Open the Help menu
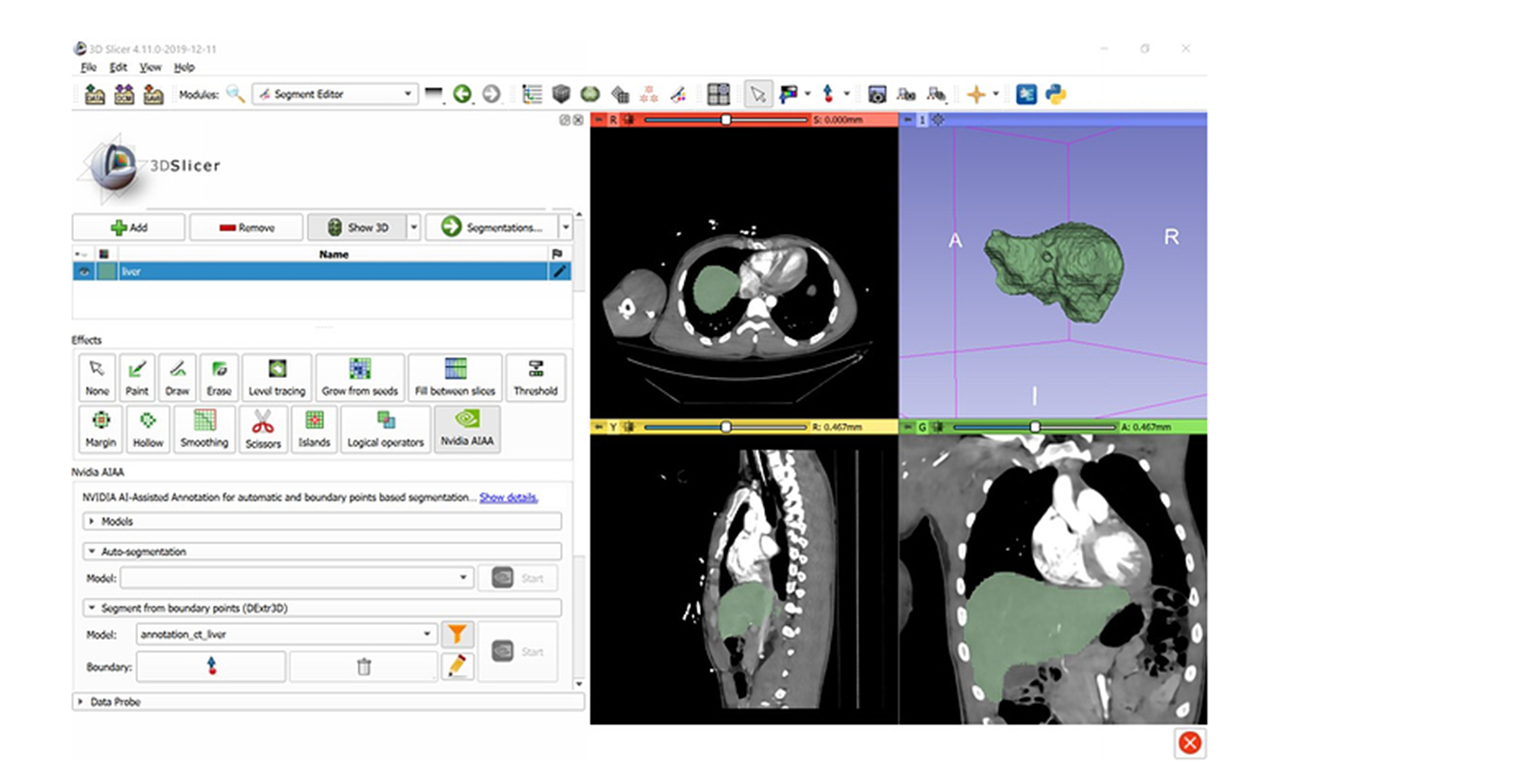The height and width of the screenshot is (784, 1517). [184, 68]
